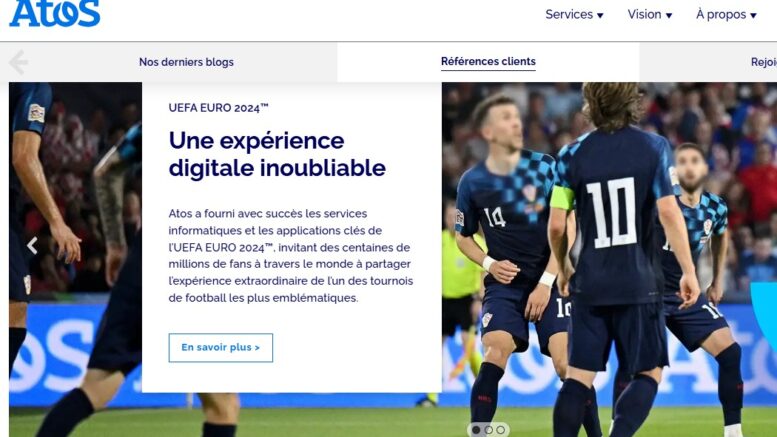Click the Atos description paragraph text
This screenshot has height=437, width=777.
tap(291, 256)
